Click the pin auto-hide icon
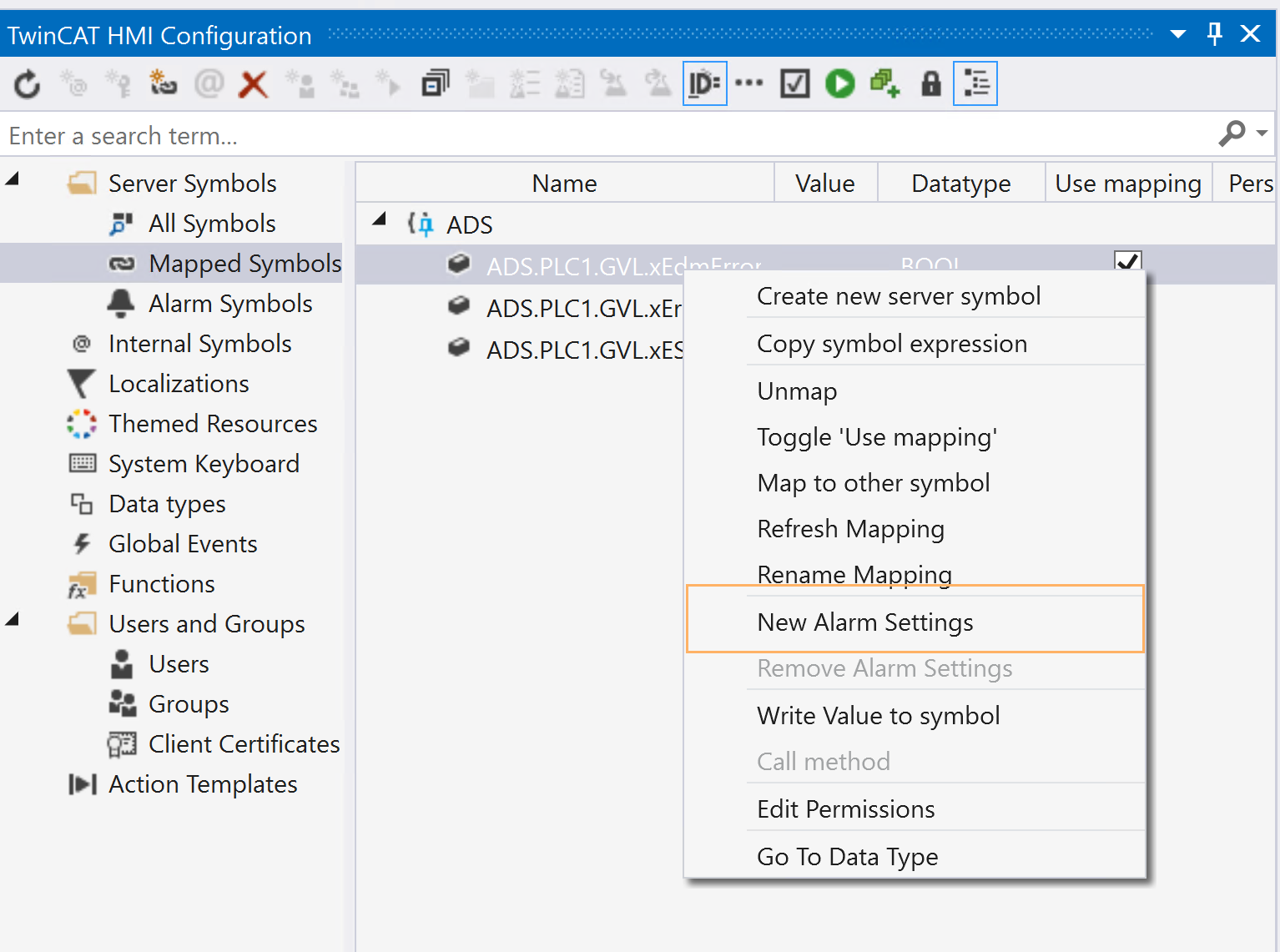1280x952 pixels. click(1215, 34)
